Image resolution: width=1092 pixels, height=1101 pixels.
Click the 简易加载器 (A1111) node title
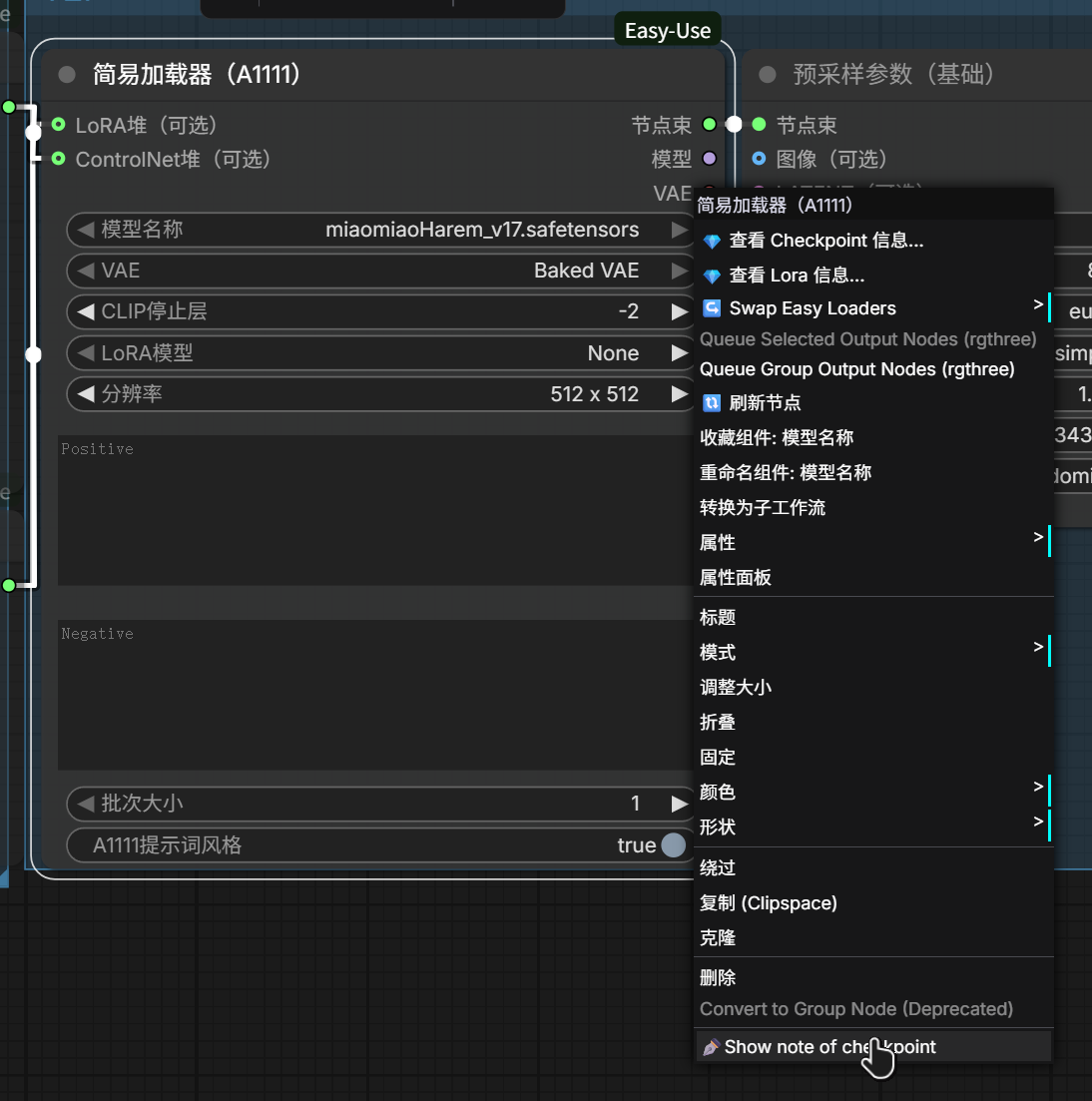point(197,75)
